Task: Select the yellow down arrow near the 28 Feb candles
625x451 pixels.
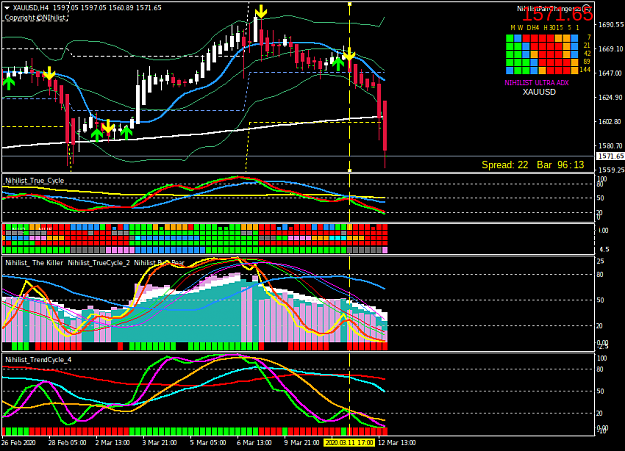Action: click(49, 73)
